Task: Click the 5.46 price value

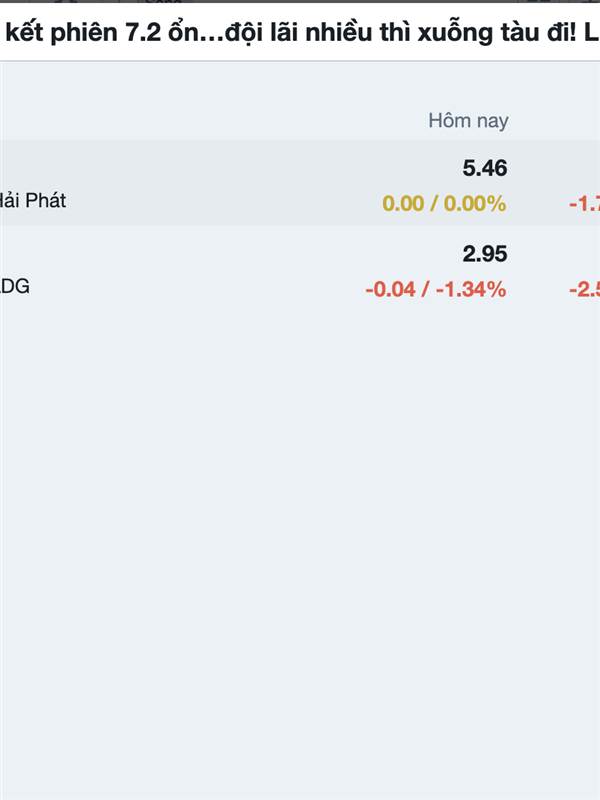Action: pyautogui.click(x=485, y=168)
